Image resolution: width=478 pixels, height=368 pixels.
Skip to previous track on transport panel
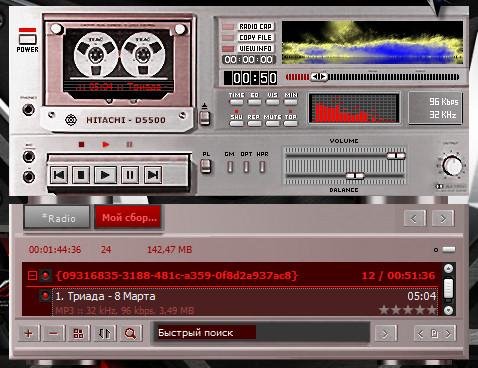[x=59, y=175]
